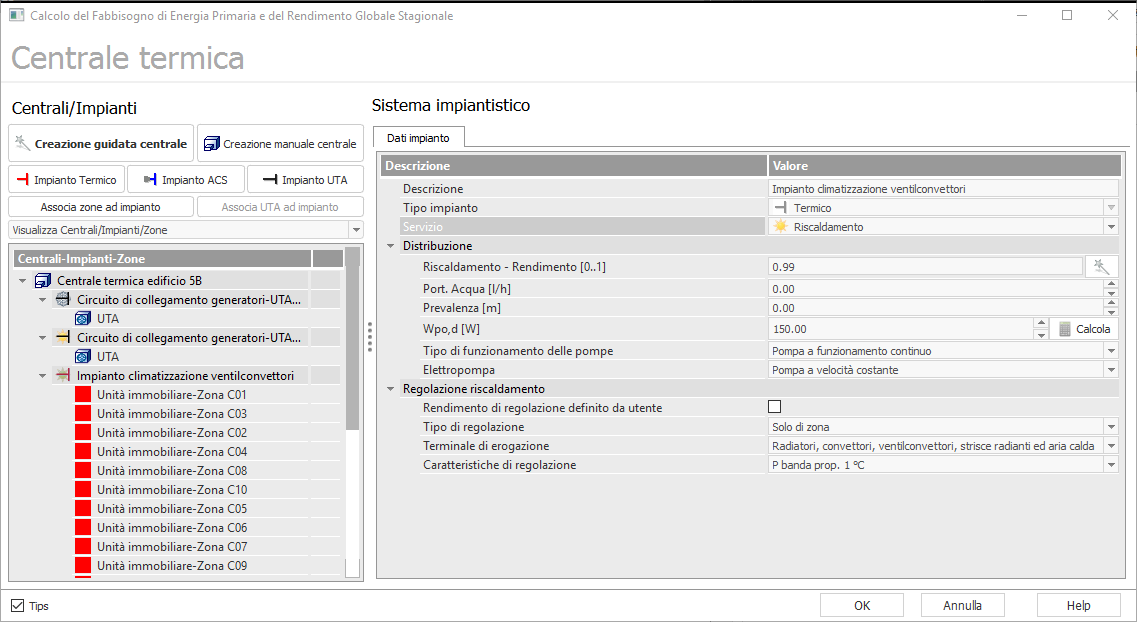Collapse the second Circuito di collegamento generatori node
Screen dimensions: 1137x622
42,338
